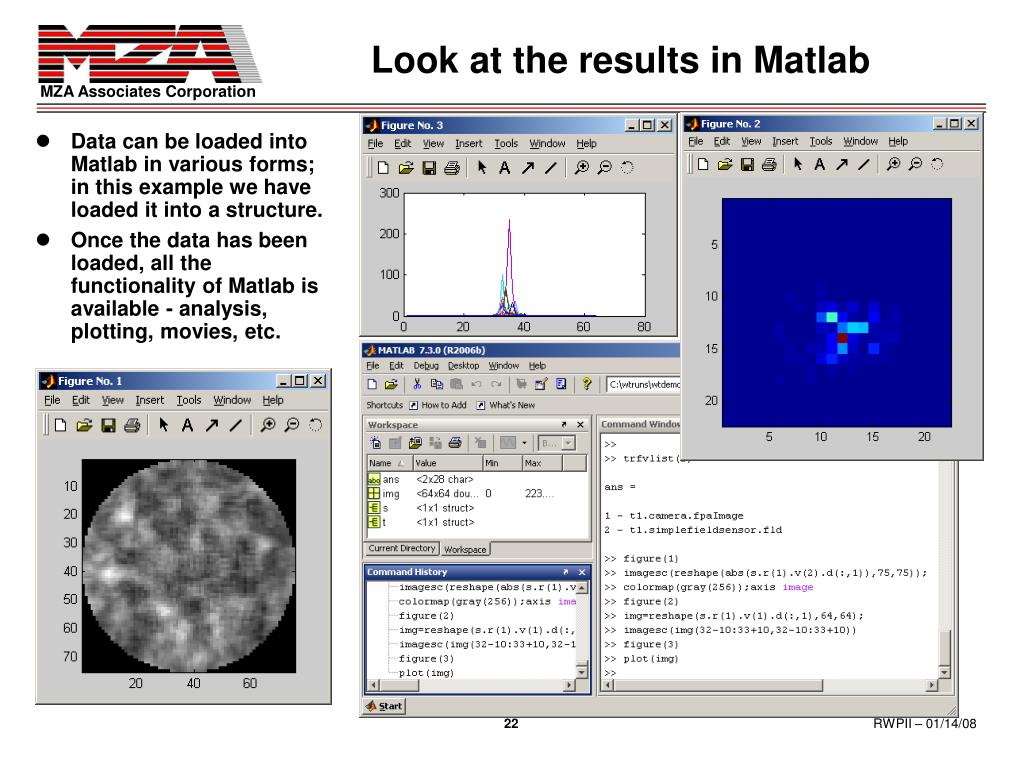1023x758 pixels.
Task: Select figure(2) in Command History
Action: (x=426, y=615)
